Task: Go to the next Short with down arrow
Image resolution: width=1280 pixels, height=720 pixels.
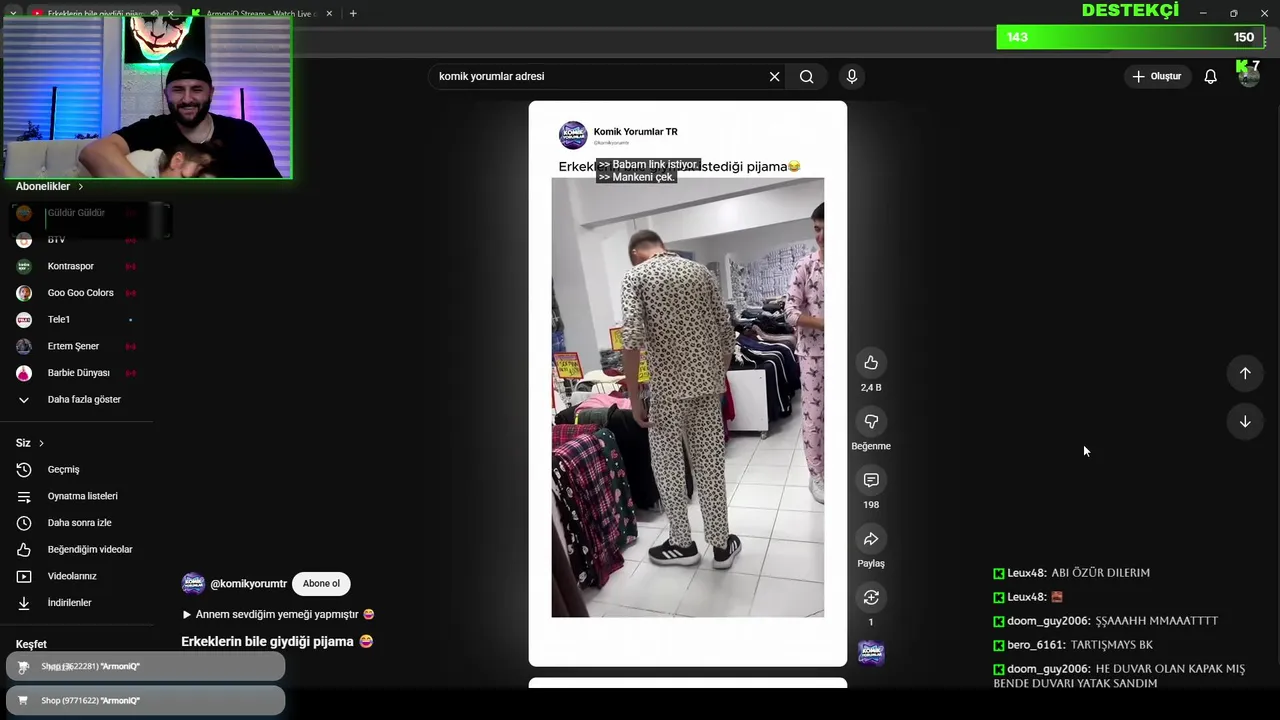Action: coord(1245,422)
